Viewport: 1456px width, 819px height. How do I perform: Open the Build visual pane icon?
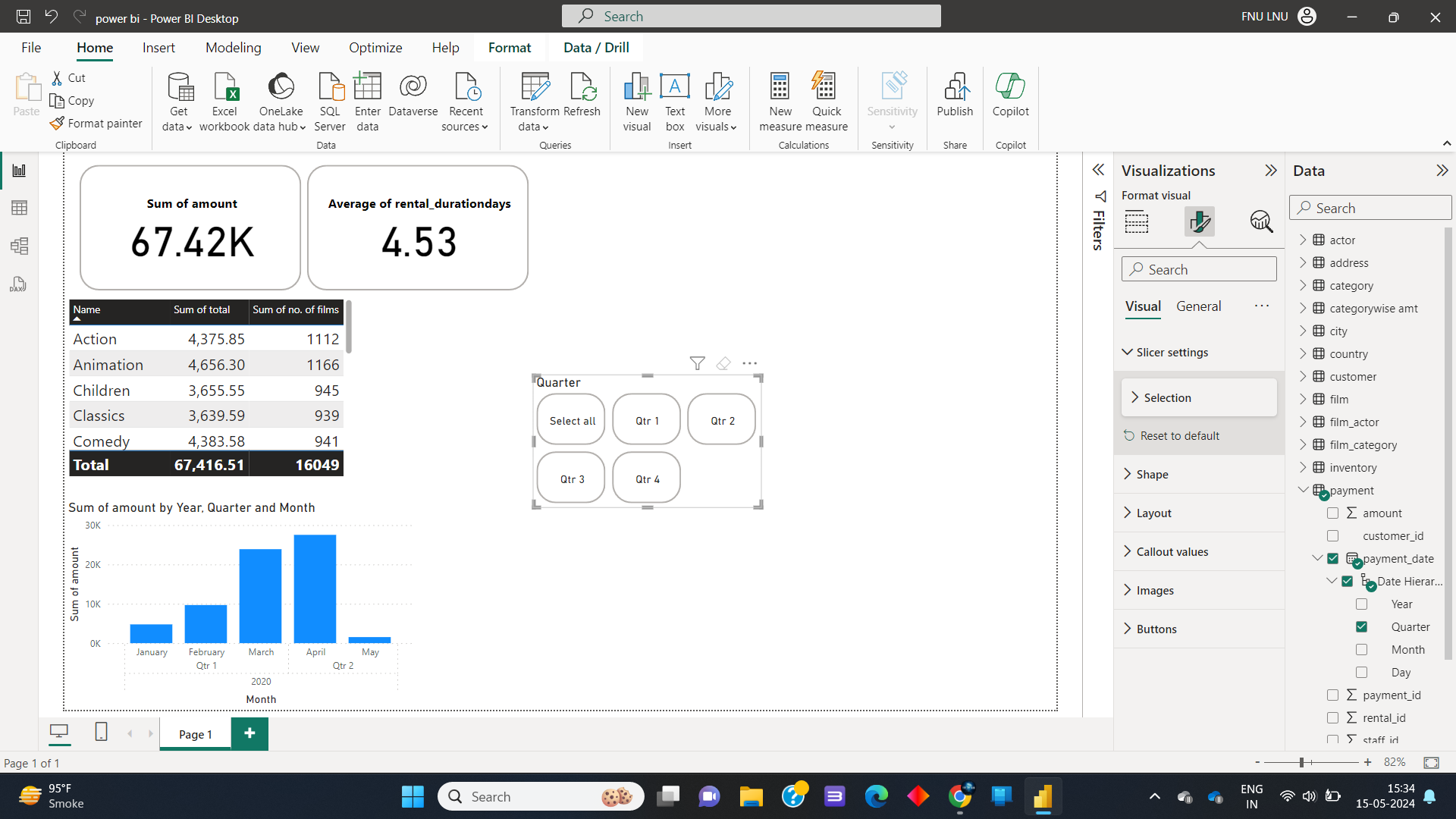tap(1137, 221)
